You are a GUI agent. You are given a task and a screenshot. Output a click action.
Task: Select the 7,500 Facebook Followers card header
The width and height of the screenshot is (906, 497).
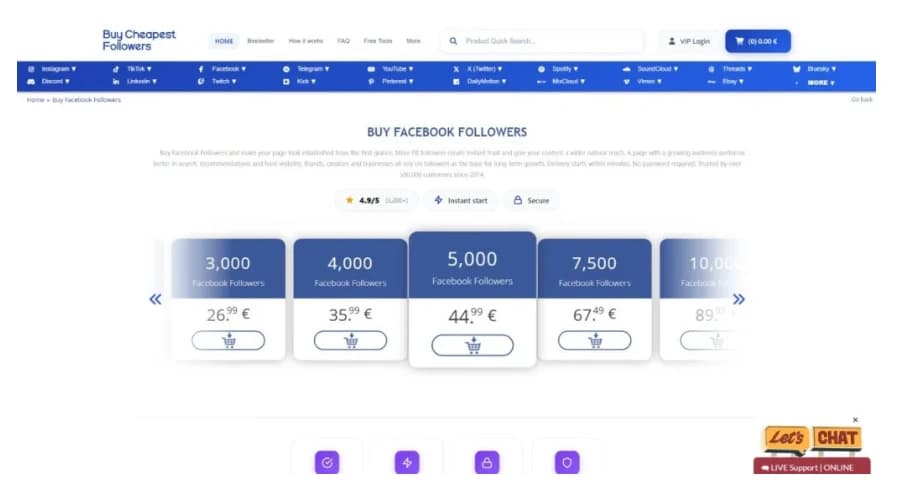(594, 269)
